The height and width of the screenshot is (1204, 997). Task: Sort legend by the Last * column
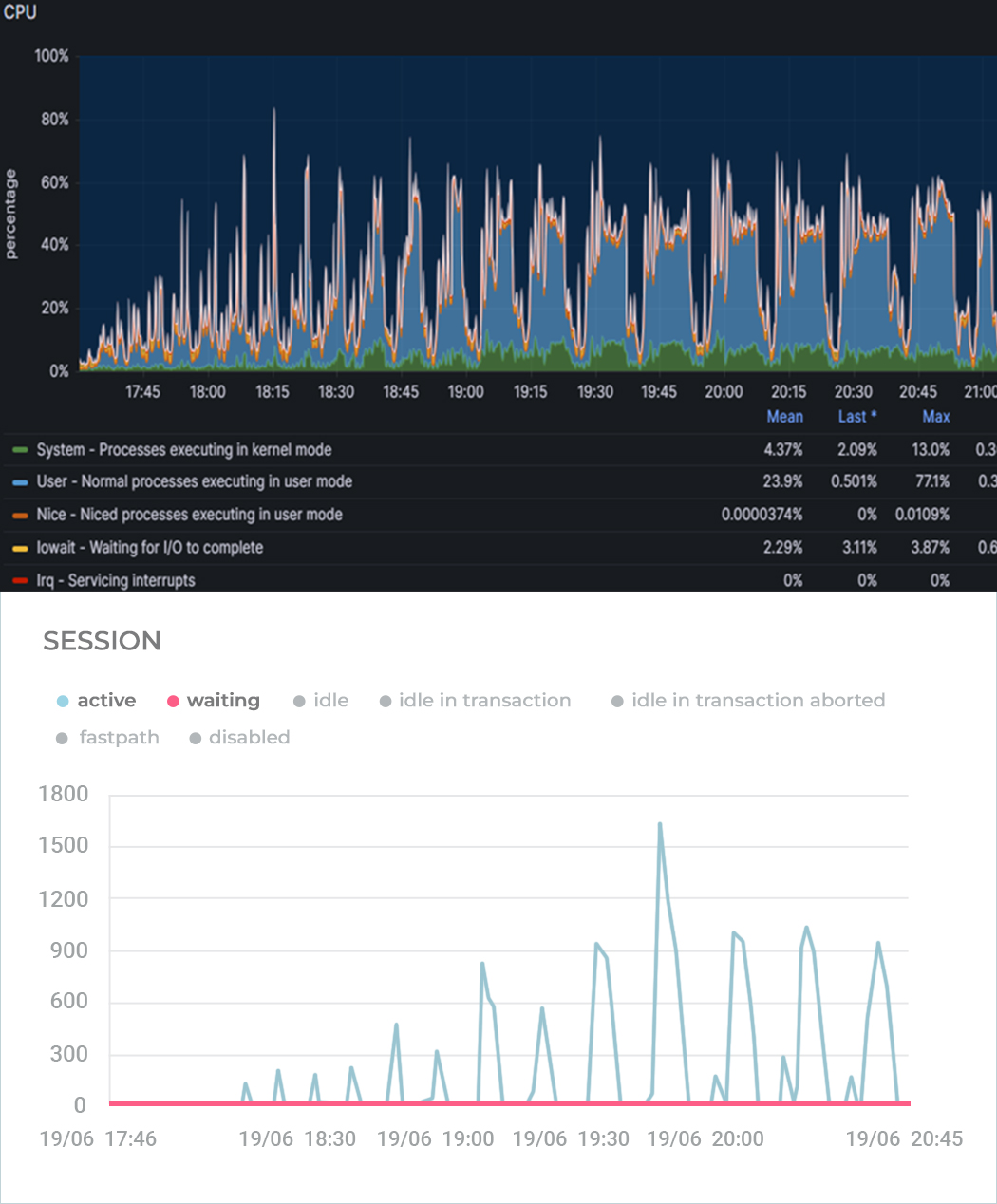click(x=856, y=417)
